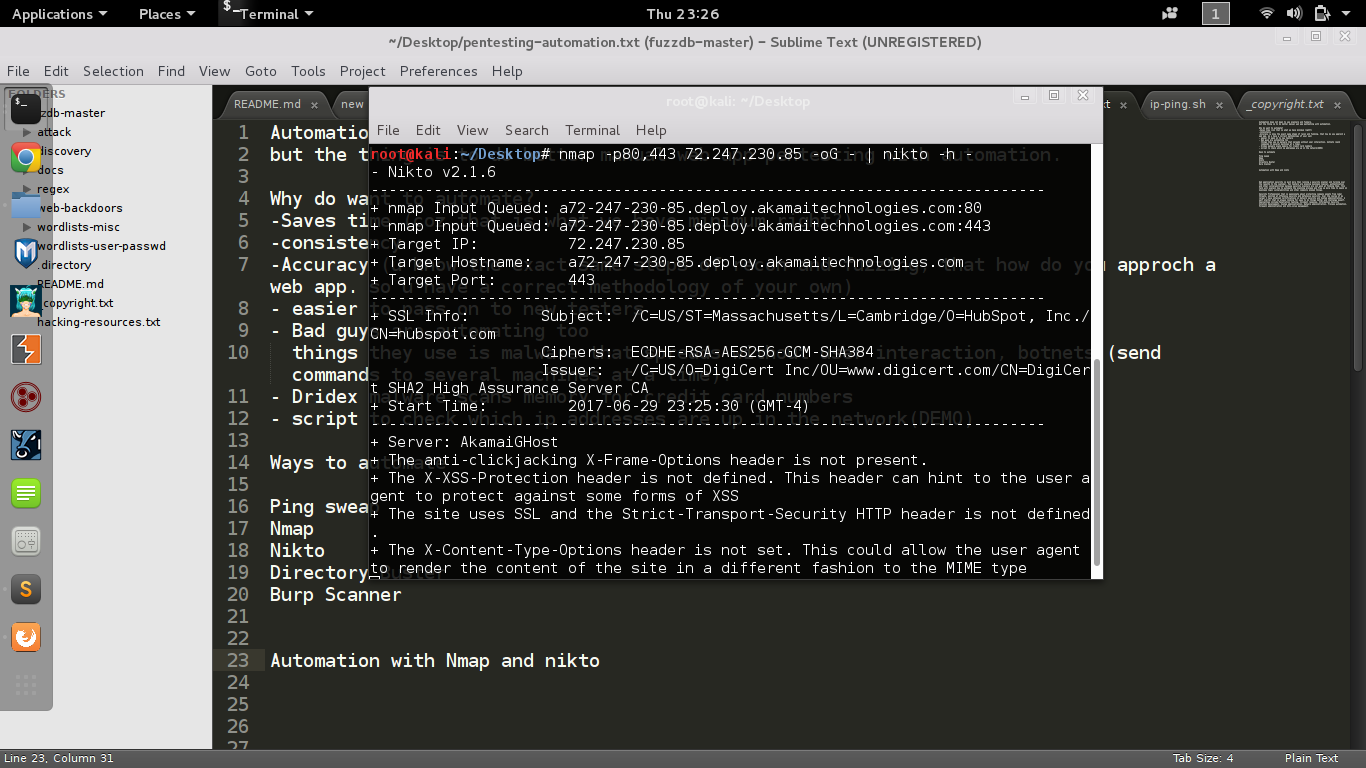Open hacking-resources.txt in sidebar
1366x768 pixels.
pyautogui.click(x=98, y=322)
